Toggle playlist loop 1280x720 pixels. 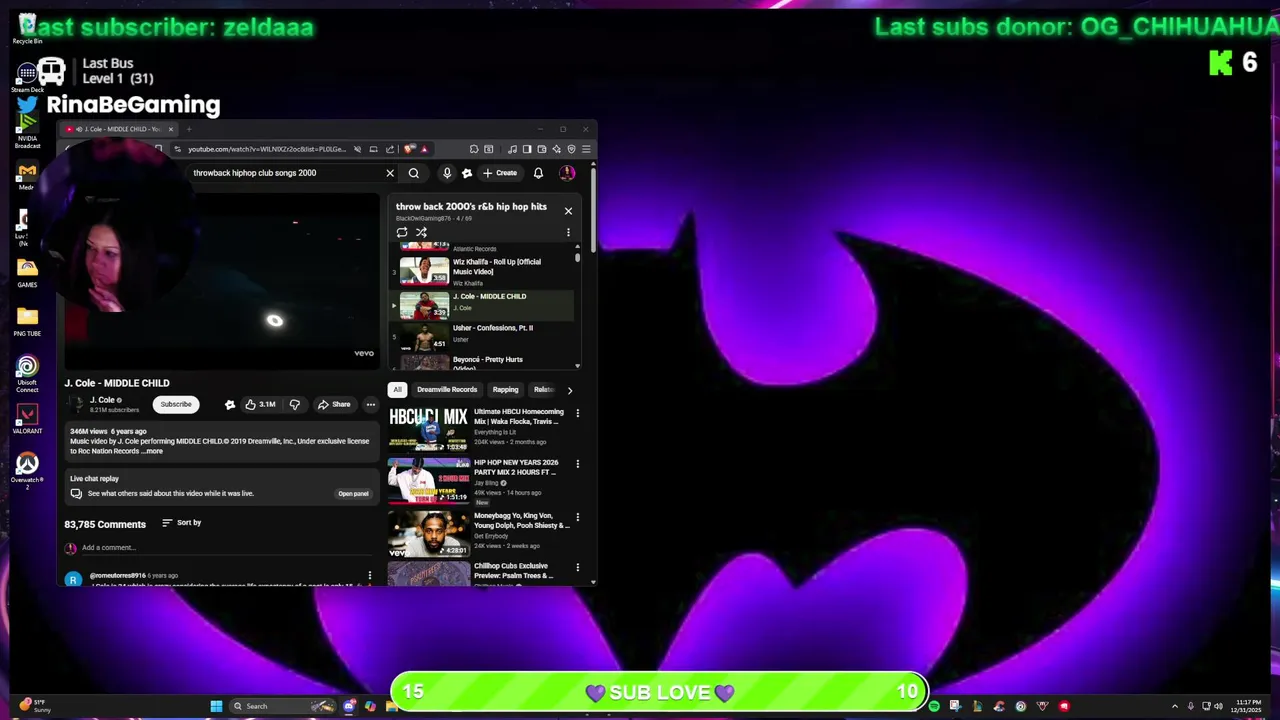point(402,232)
